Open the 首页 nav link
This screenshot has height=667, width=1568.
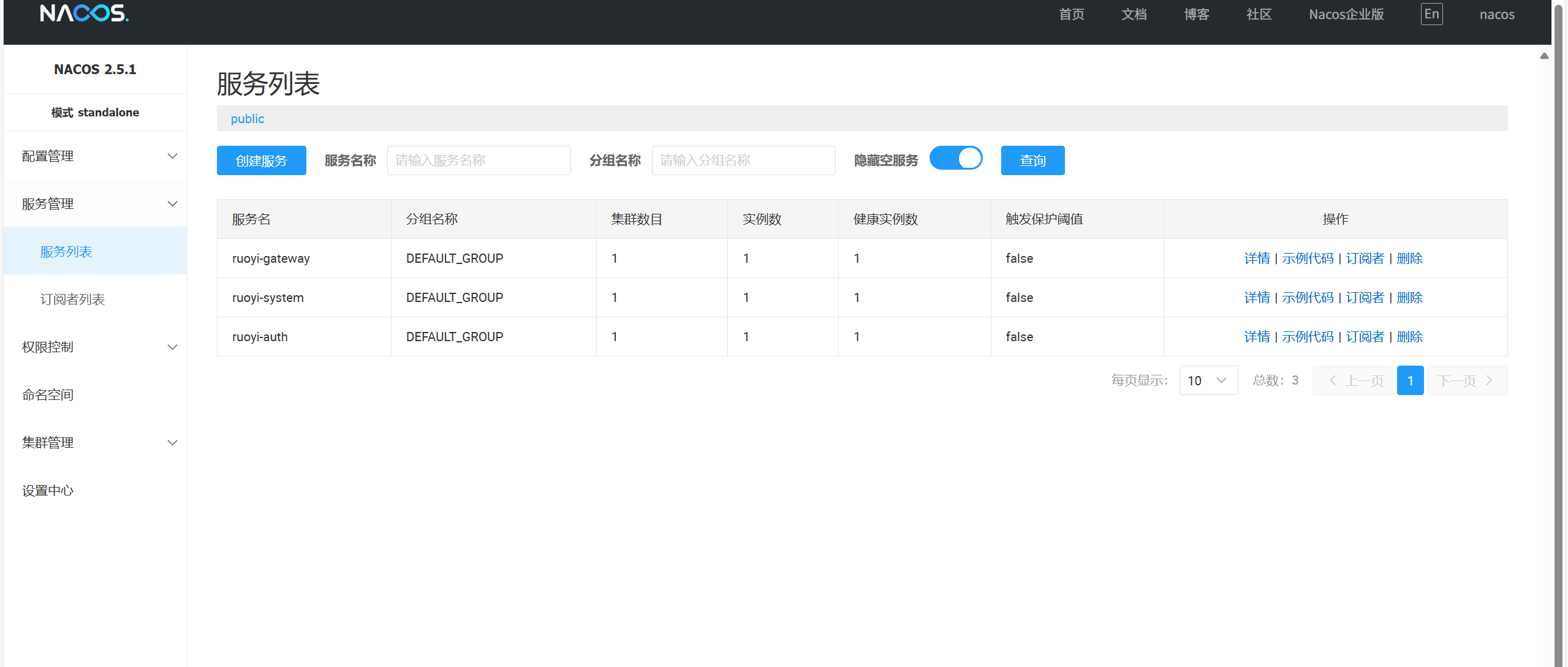tap(1072, 14)
